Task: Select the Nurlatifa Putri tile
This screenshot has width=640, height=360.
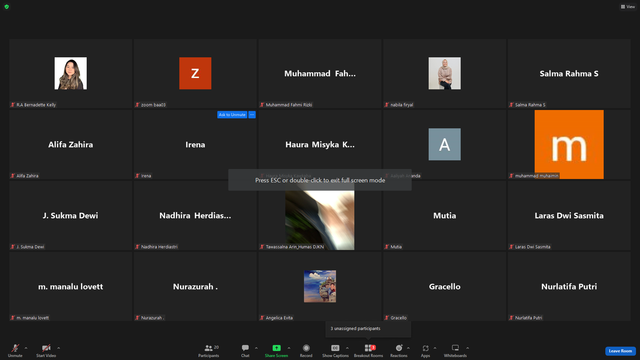Action: (x=569, y=287)
